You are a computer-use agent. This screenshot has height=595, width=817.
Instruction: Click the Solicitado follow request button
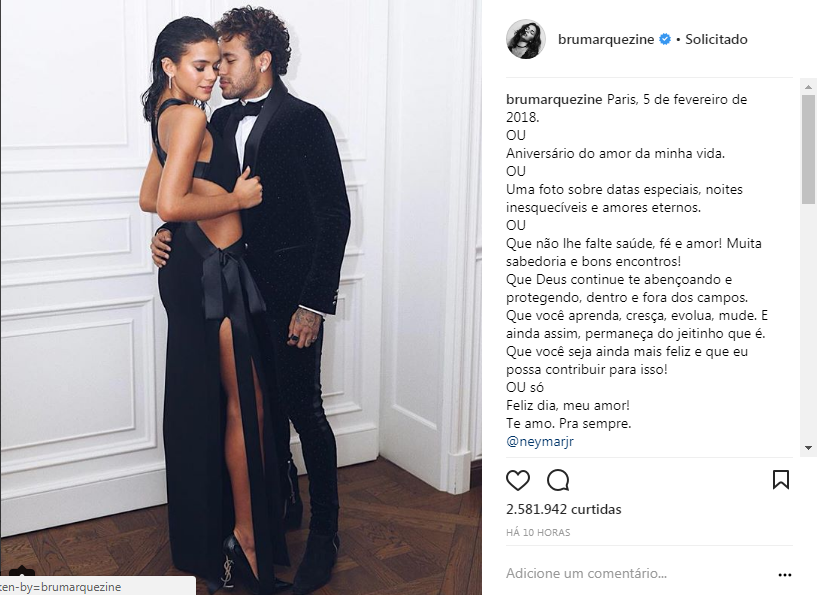(x=716, y=39)
